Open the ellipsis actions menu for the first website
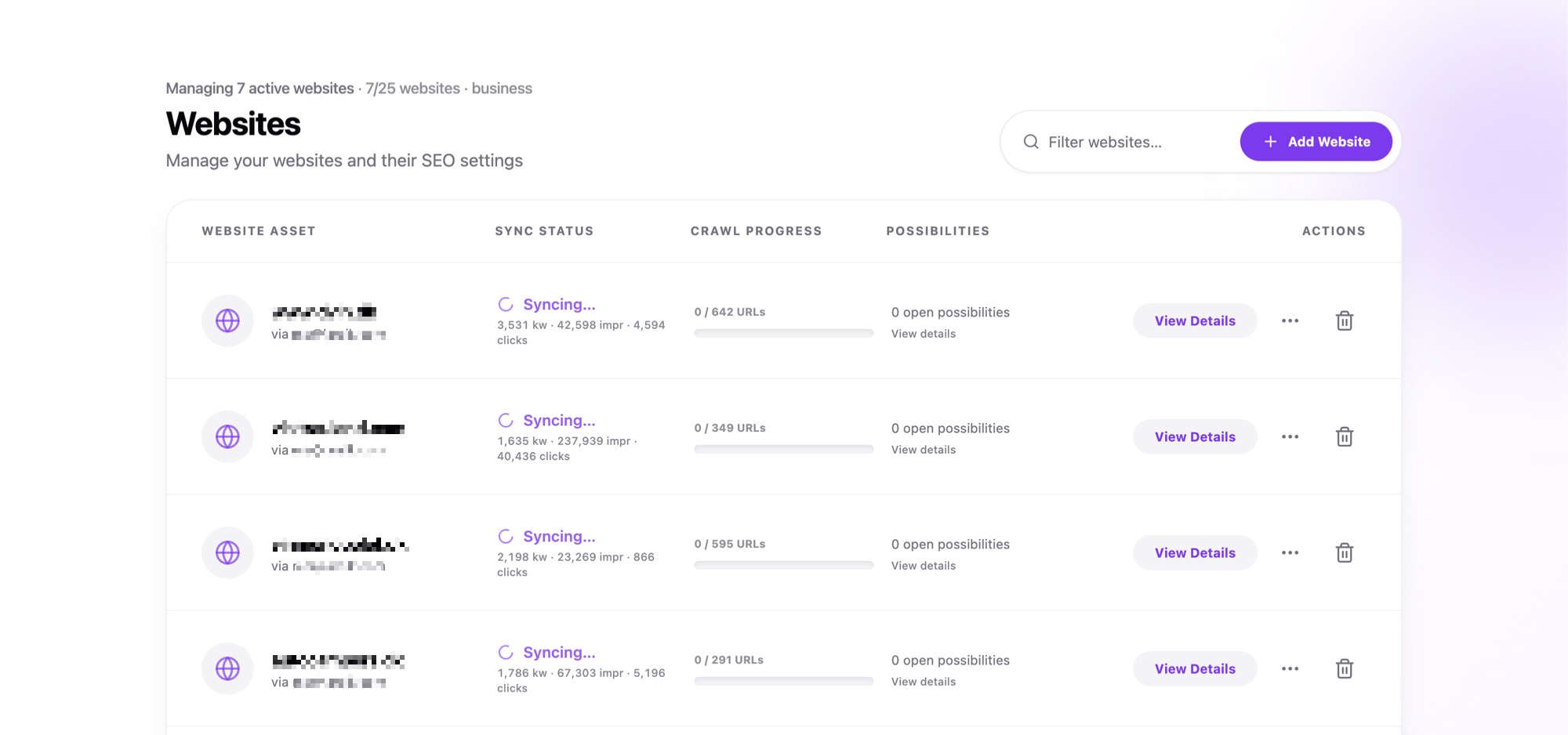This screenshot has width=1568, height=735. pos(1290,320)
